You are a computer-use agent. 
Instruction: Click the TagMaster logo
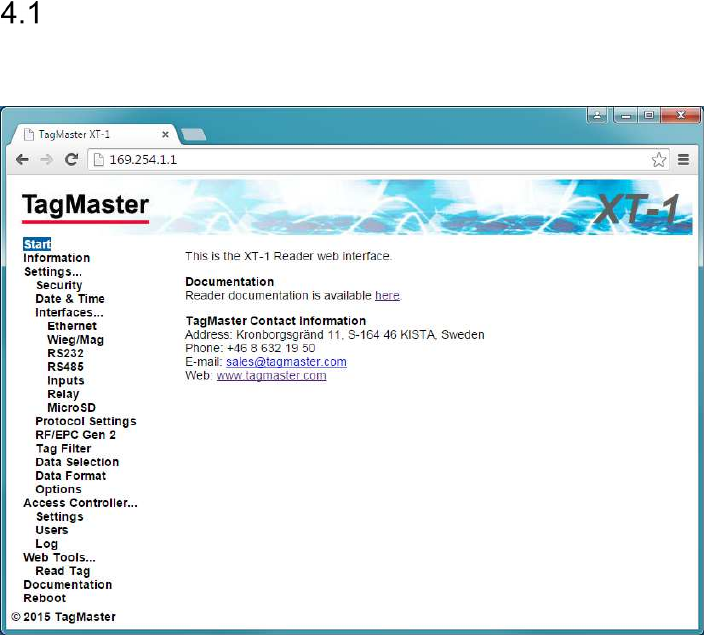[x=85, y=207]
